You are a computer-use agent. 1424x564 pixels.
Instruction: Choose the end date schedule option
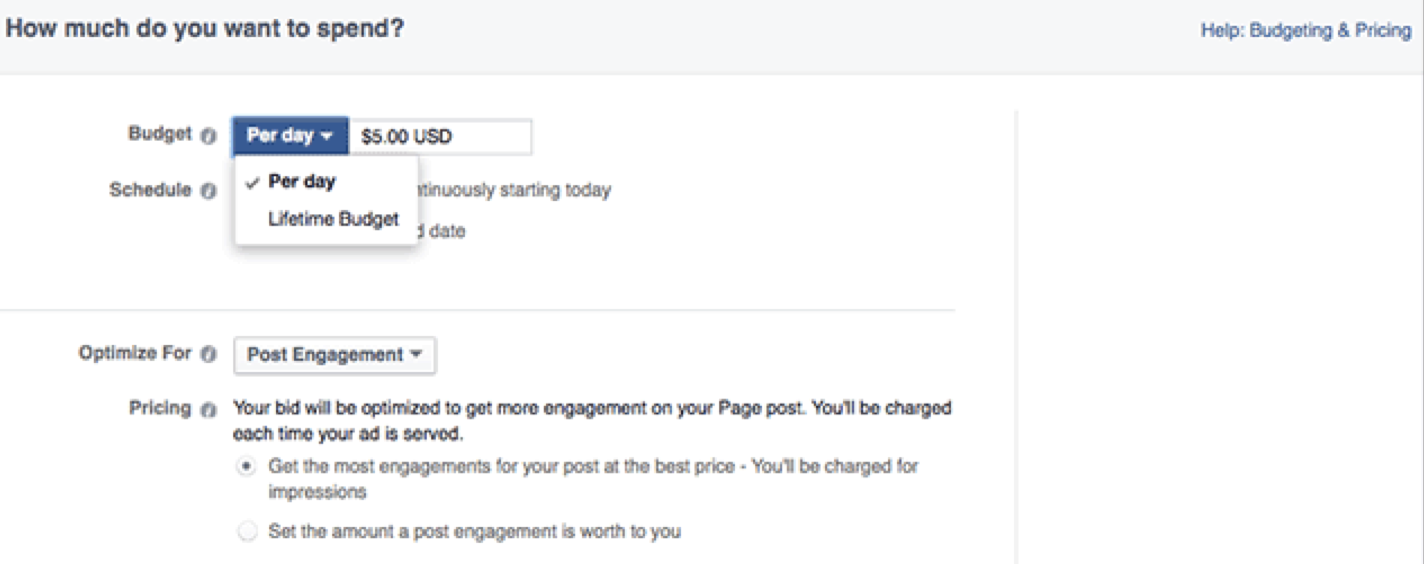pos(441,231)
